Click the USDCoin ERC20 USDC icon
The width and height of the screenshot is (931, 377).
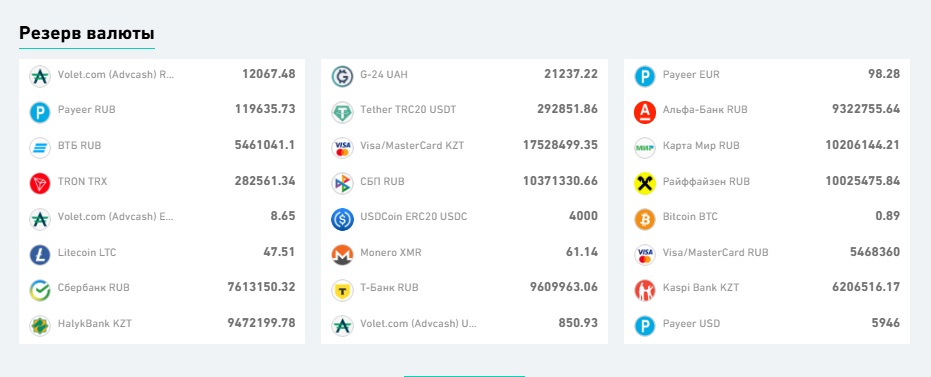[x=342, y=219]
